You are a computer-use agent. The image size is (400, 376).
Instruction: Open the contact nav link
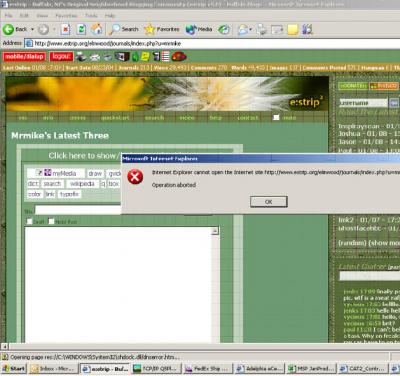pyautogui.click(x=248, y=118)
